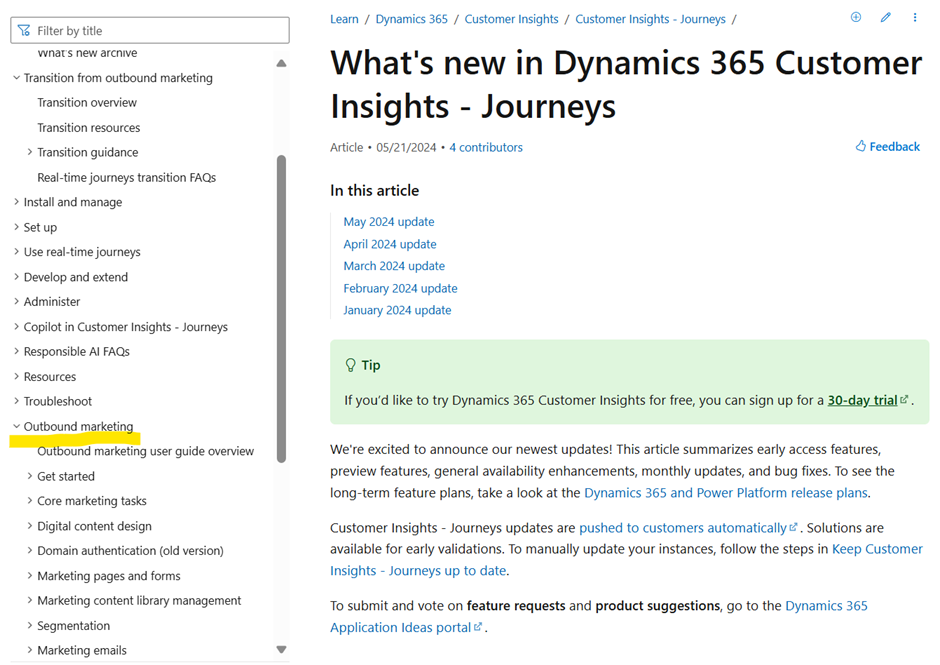Collapse the Outbound marketing section
Image resolution: width=940 pixels, height=665 pixels.
16,426
